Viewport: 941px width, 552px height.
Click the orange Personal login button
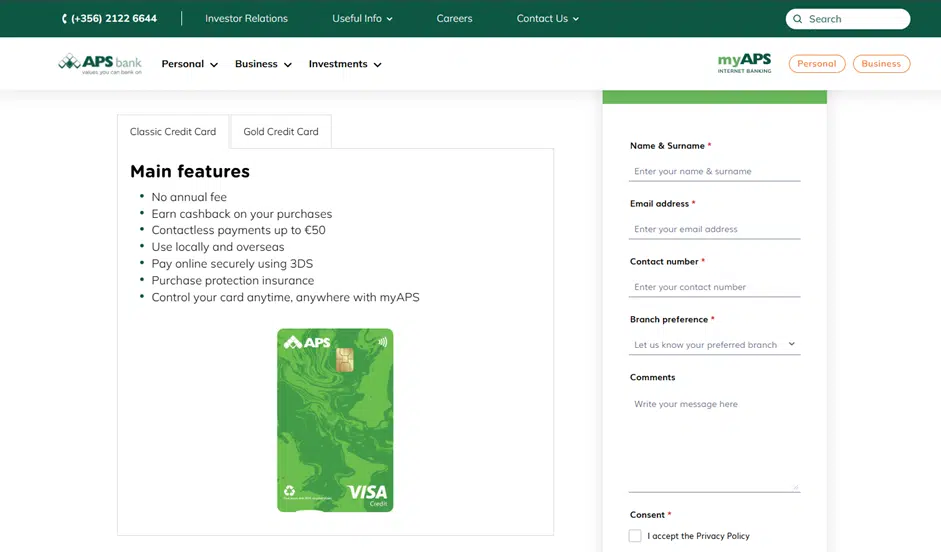coord(817,64)
